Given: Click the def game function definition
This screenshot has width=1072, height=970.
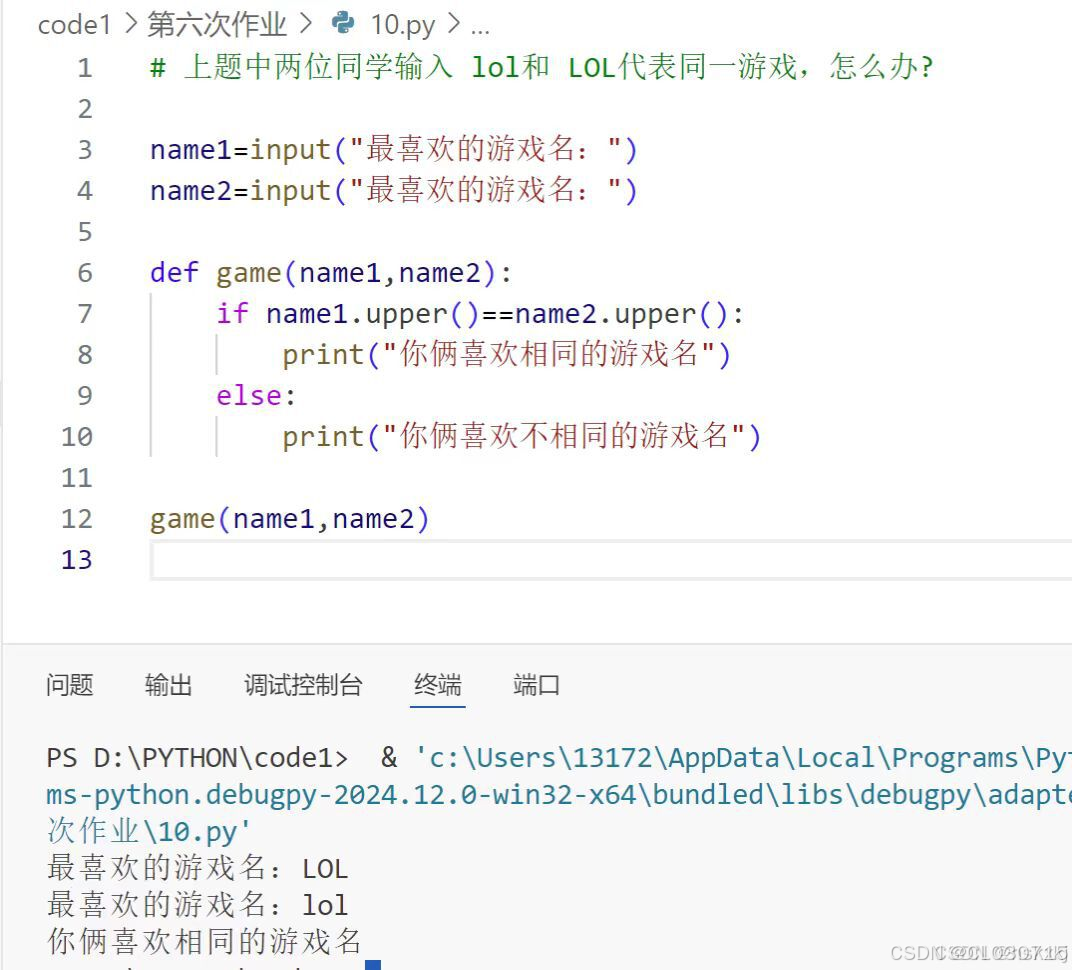Looking at the screenshot, I should [x=331, y=273].
